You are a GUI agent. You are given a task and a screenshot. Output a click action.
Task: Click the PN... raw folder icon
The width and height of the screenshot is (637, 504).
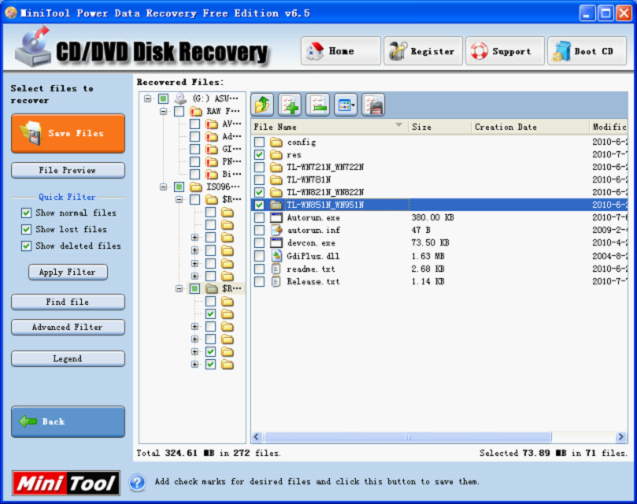click(x=211, y=162)
